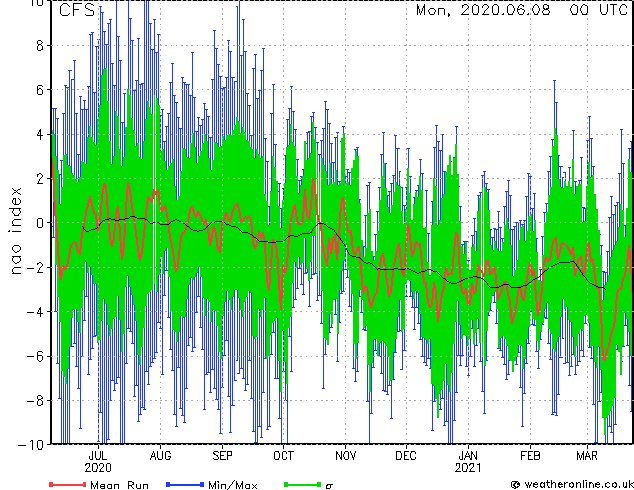The height and width of the screenshot is (490, 634).
Task: Click the y-axis value 8
Action: click(x=40, y=46)
